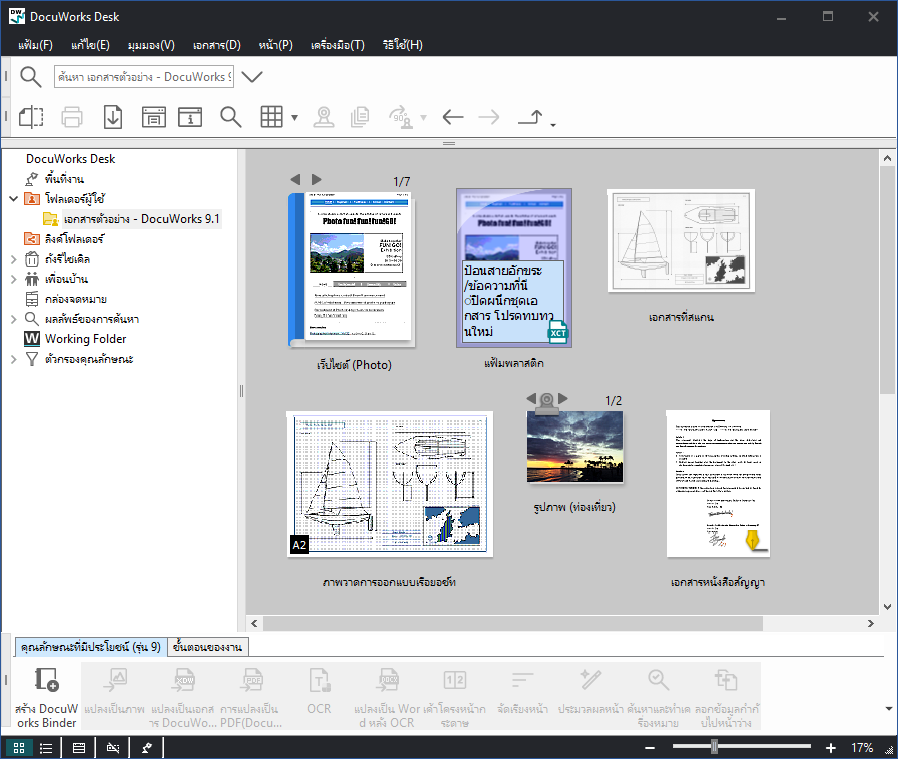Screen dimensions: 898x759
Task: Toggle thumbnail grid view at bottom left
Action: [18, 747]
